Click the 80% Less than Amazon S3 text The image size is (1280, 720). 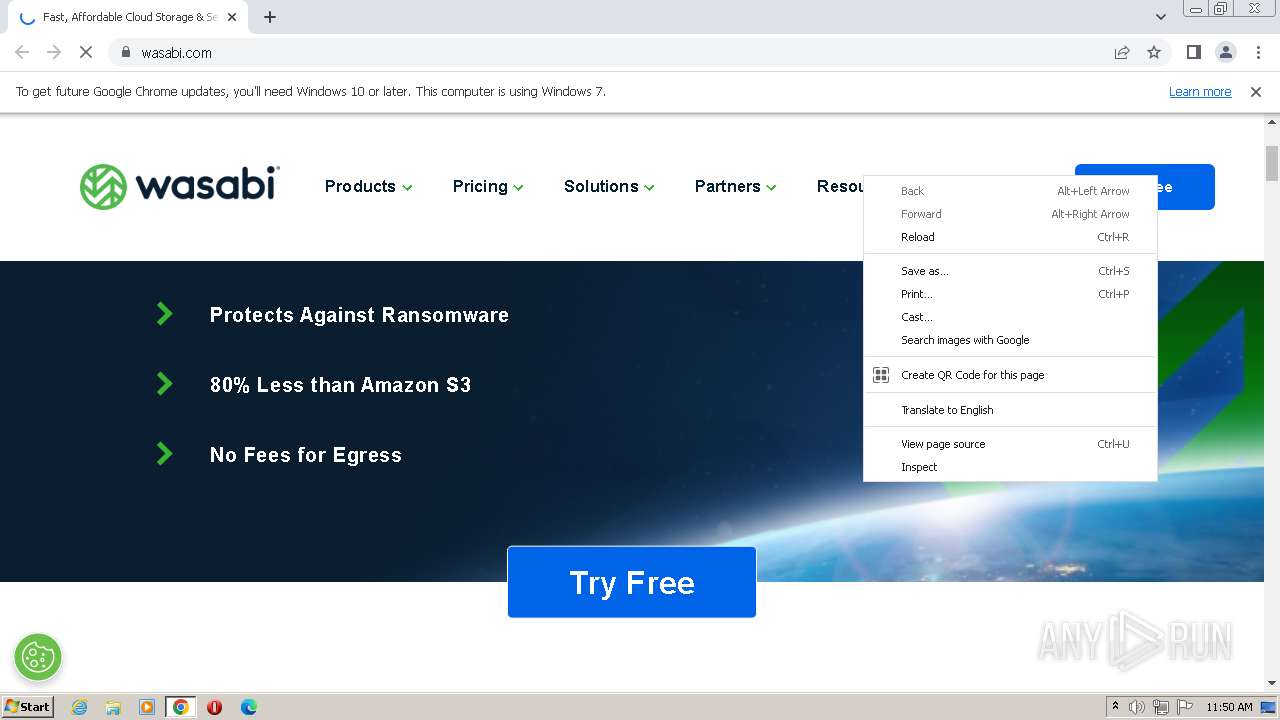click(340, 385)
